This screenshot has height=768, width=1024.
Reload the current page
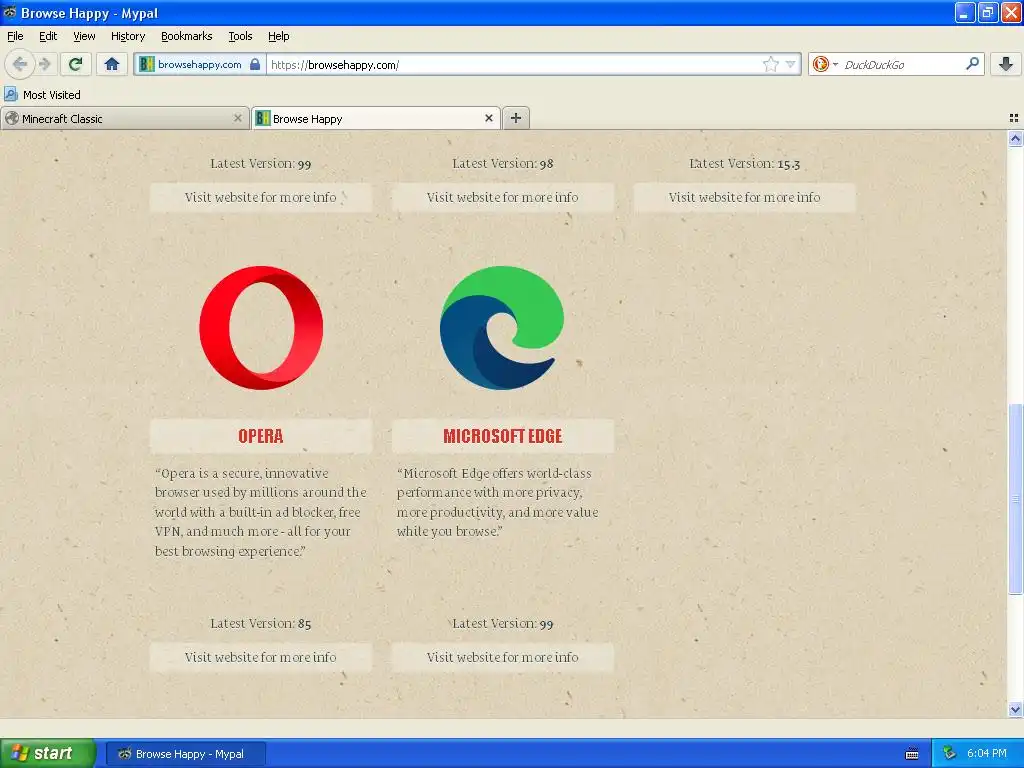(75, 64)
